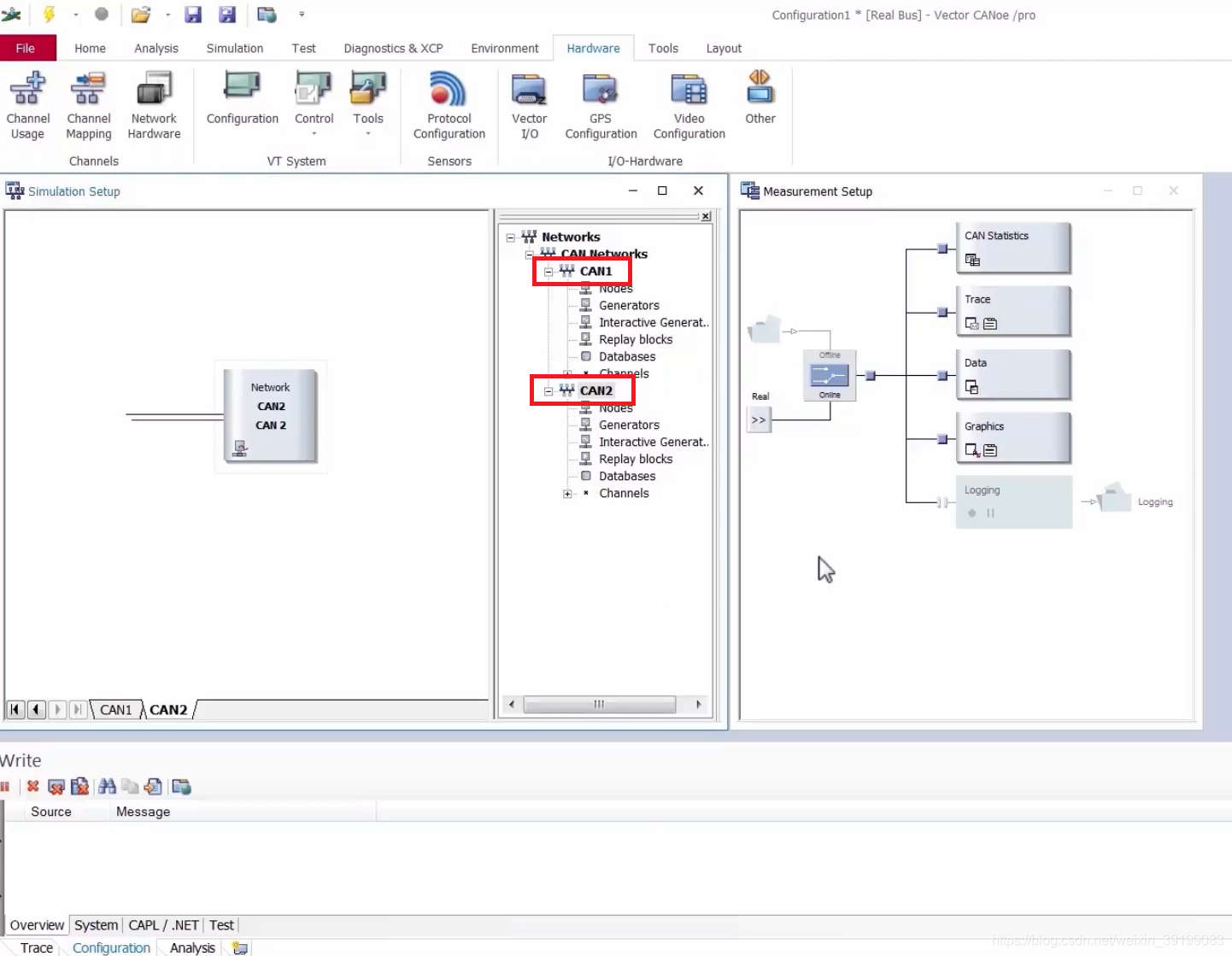Switch to the Diagnostics & XCP tab

[x=393, y=49]
